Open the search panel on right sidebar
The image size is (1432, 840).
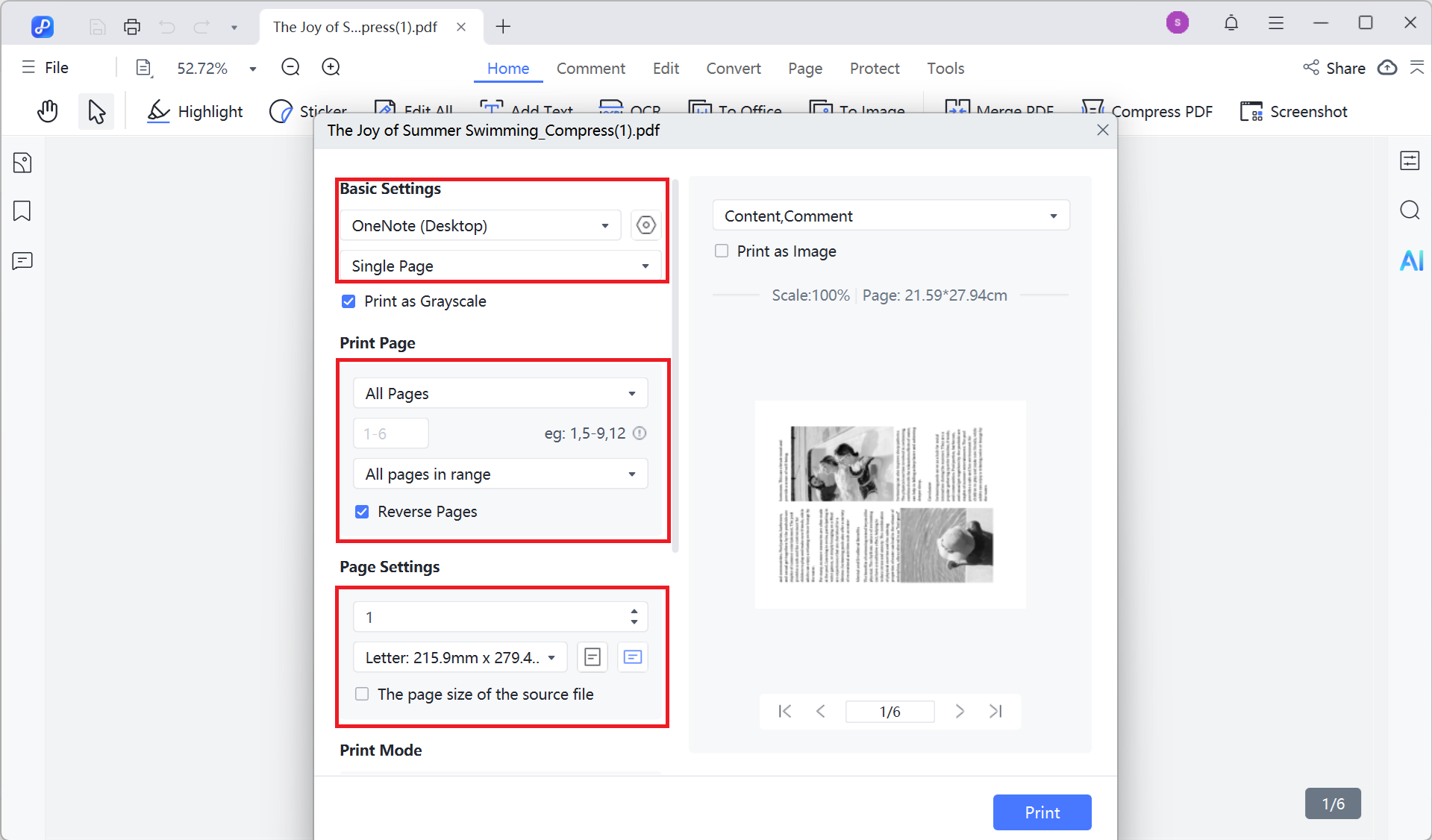(1410, 210)
